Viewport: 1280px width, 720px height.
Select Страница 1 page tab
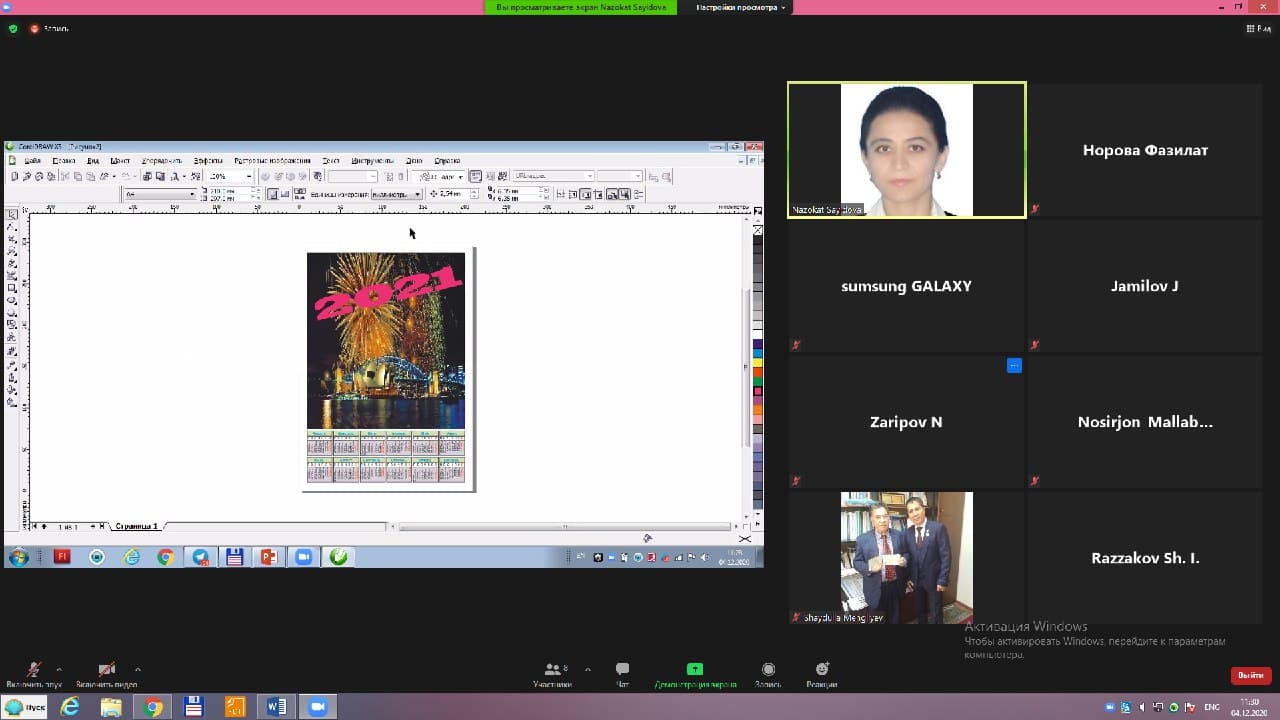[x=136, y=526]
